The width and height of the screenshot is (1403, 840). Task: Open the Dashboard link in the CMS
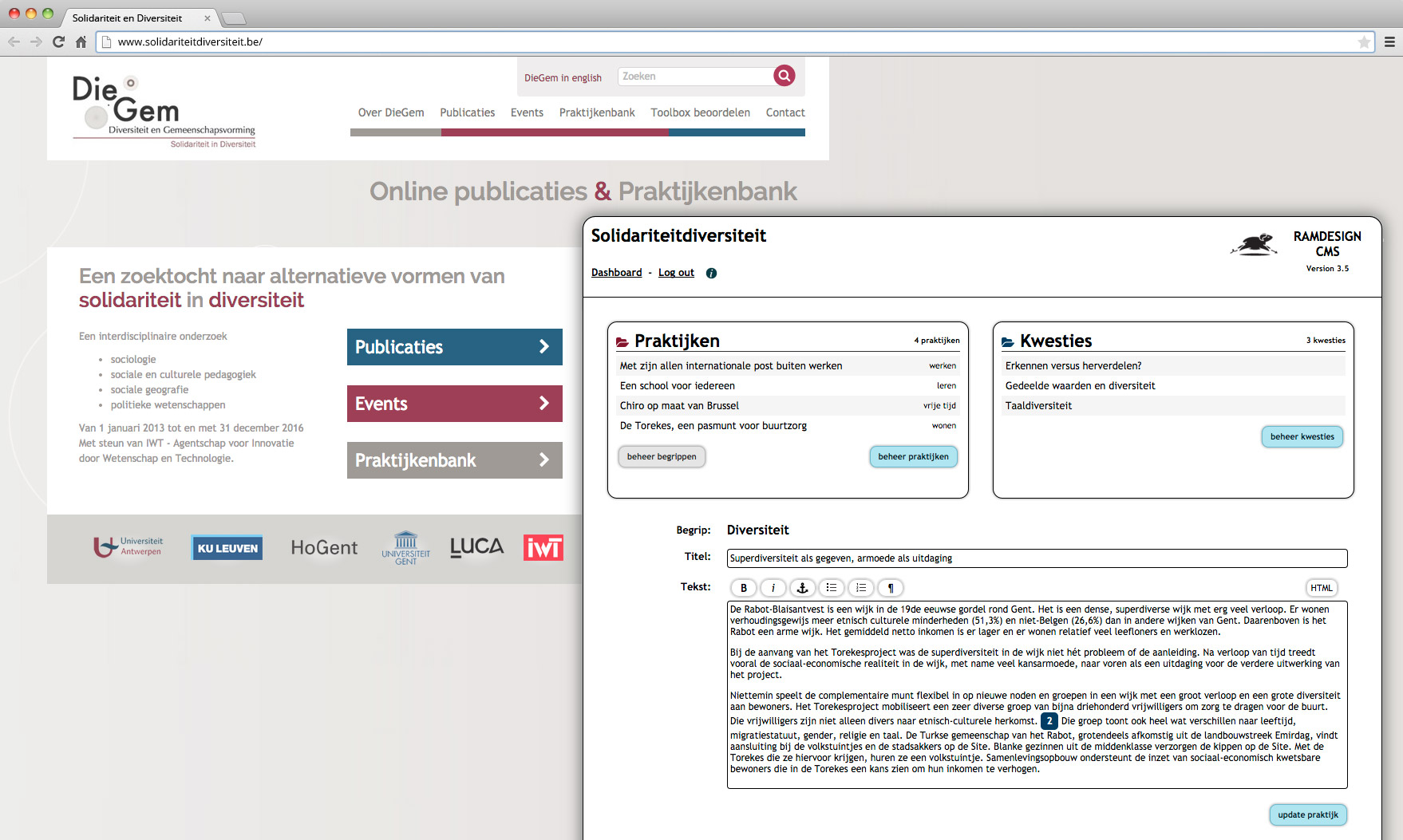tap(616, 273)
